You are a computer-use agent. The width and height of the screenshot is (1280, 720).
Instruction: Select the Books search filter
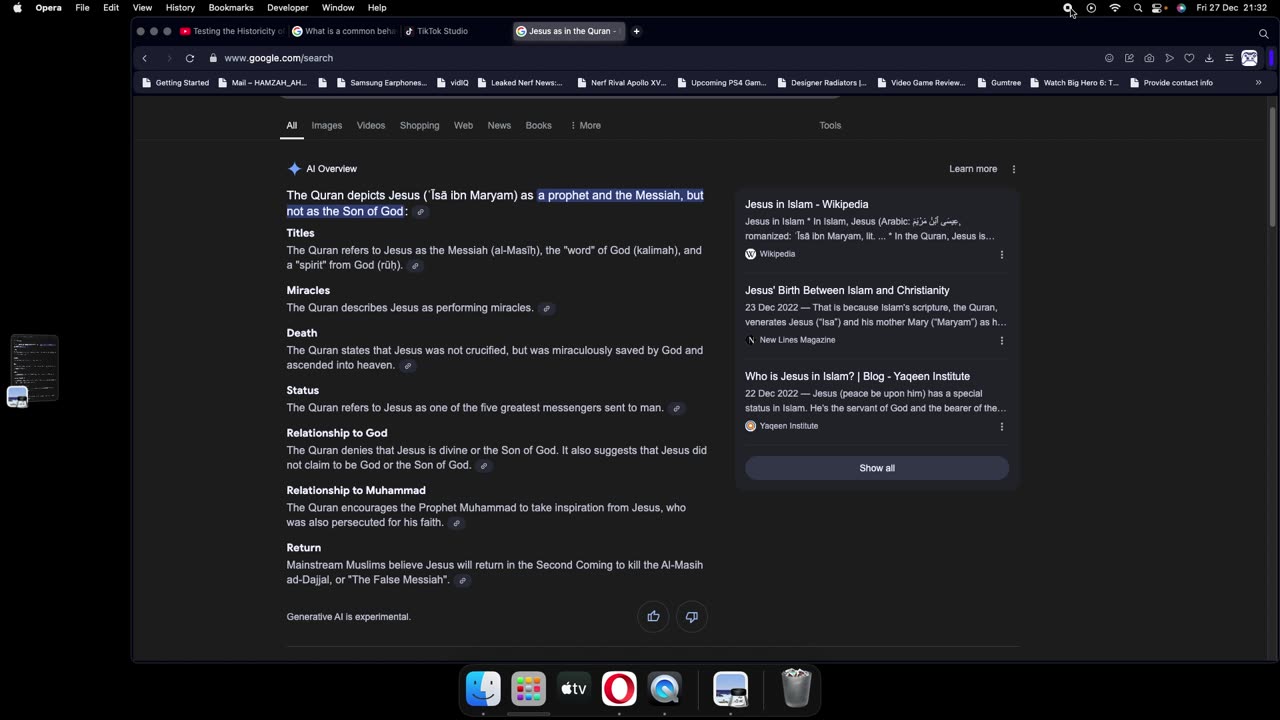538,125
